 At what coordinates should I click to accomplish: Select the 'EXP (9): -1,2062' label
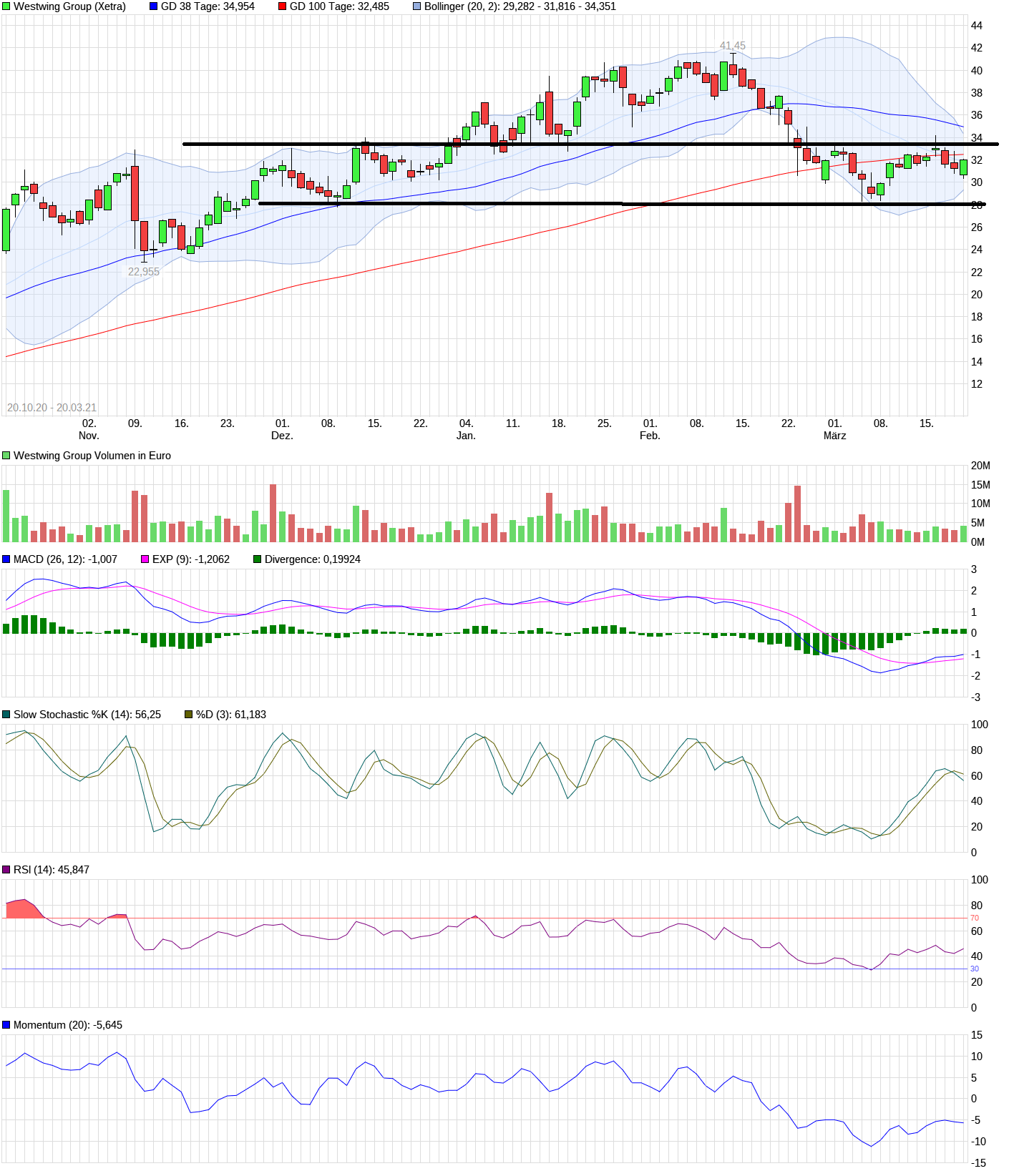(x=191, y=559)
